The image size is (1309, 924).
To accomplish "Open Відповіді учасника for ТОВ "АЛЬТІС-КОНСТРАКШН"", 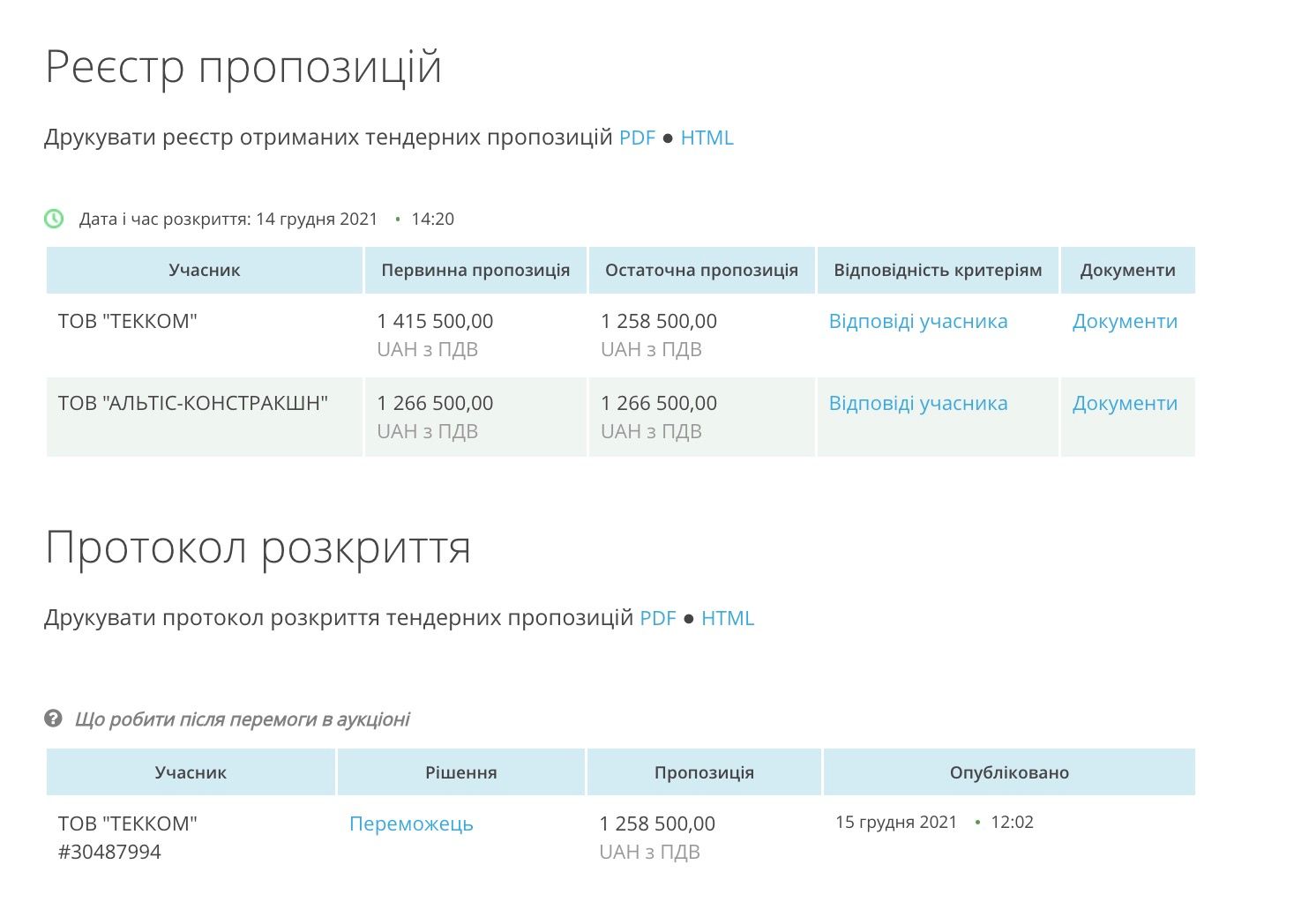I will [917, 404].
